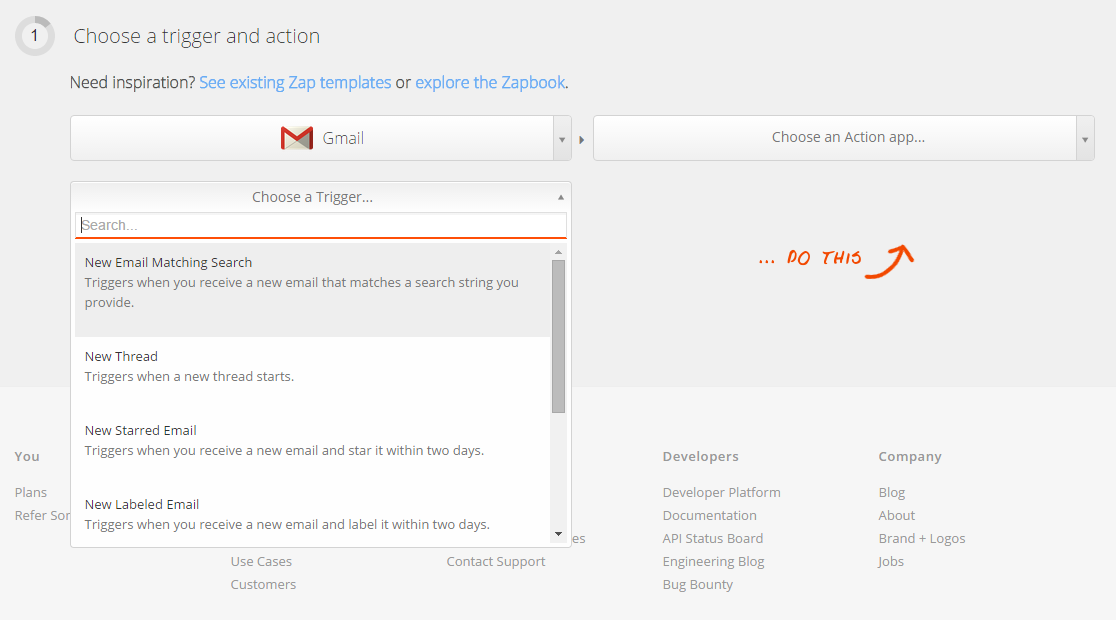This screenshot has width=1116, height=620.
Task: Open the Customers footer link
Action: 263,584
